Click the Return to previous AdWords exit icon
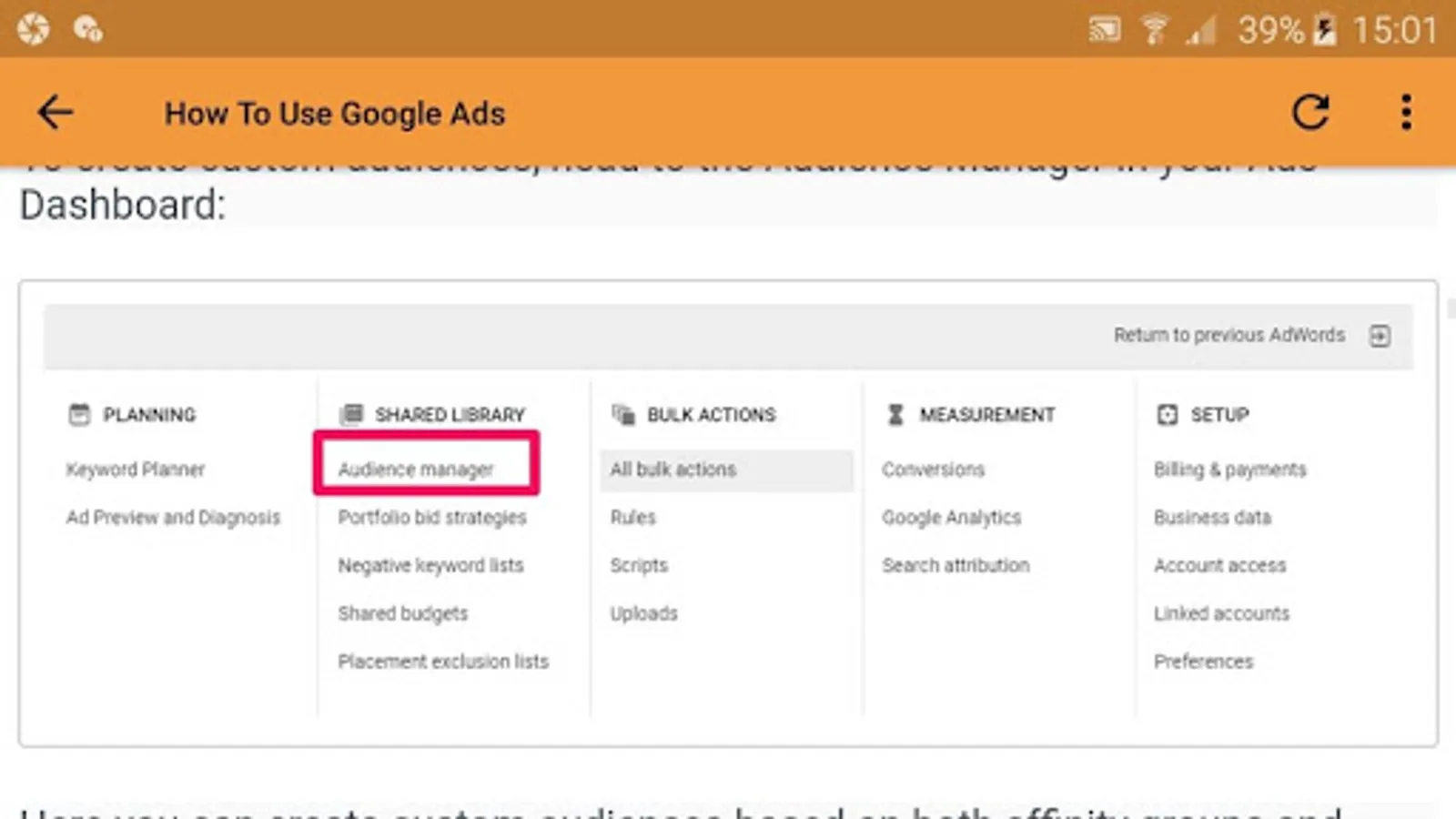The width and height of the screenshot is (1456, 819). [1380, 336]
